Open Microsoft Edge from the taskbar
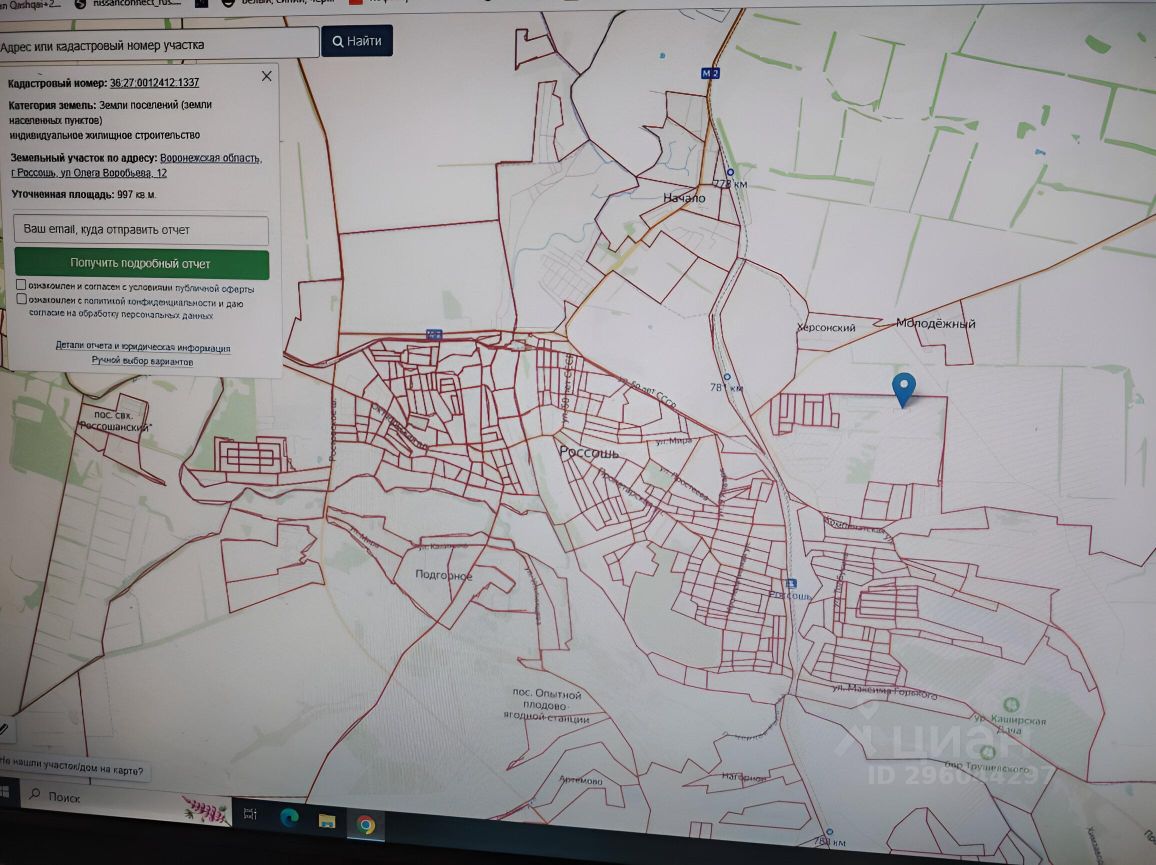The height and width of the screenshot is (865, 1156). pos(288,817)
